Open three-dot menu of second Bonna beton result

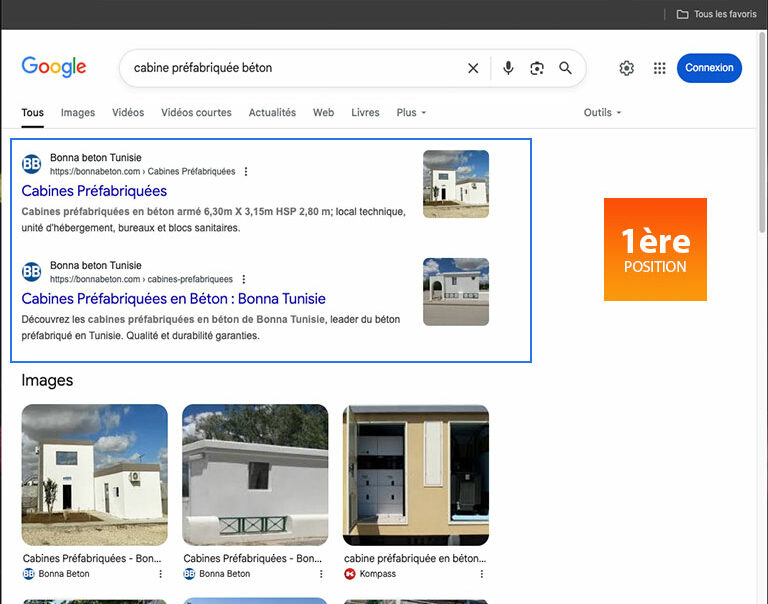(x=243, y=280)
